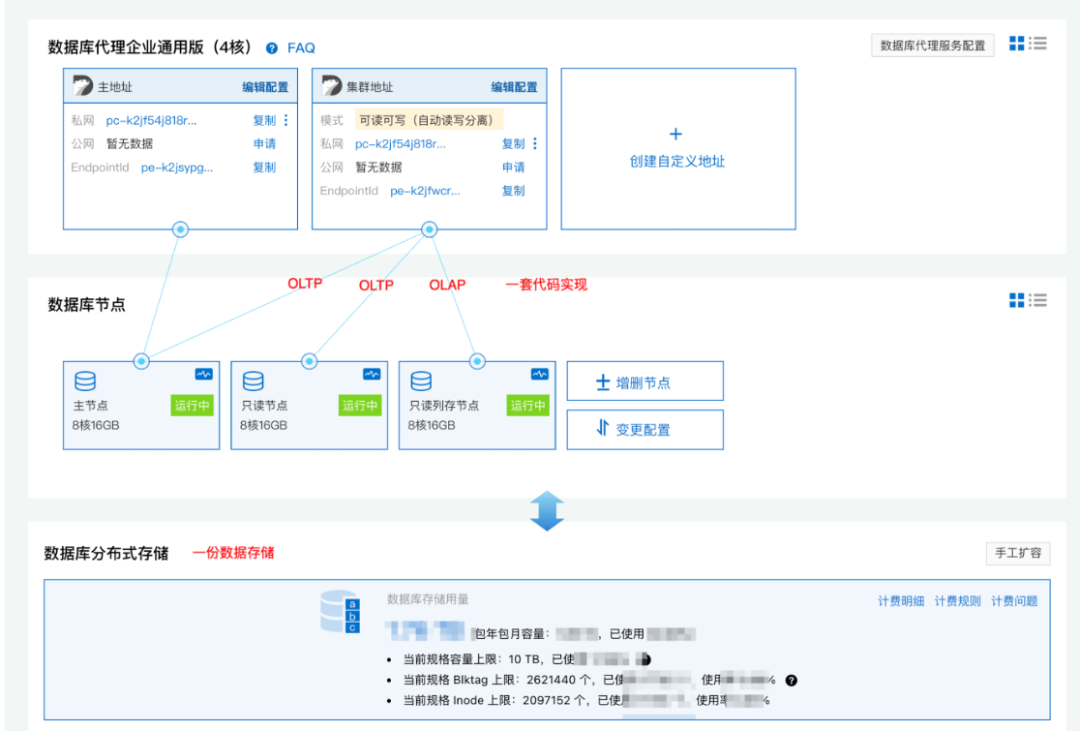
Task: Switch database nodes section to list view
Action: [x=1038, y=300]
